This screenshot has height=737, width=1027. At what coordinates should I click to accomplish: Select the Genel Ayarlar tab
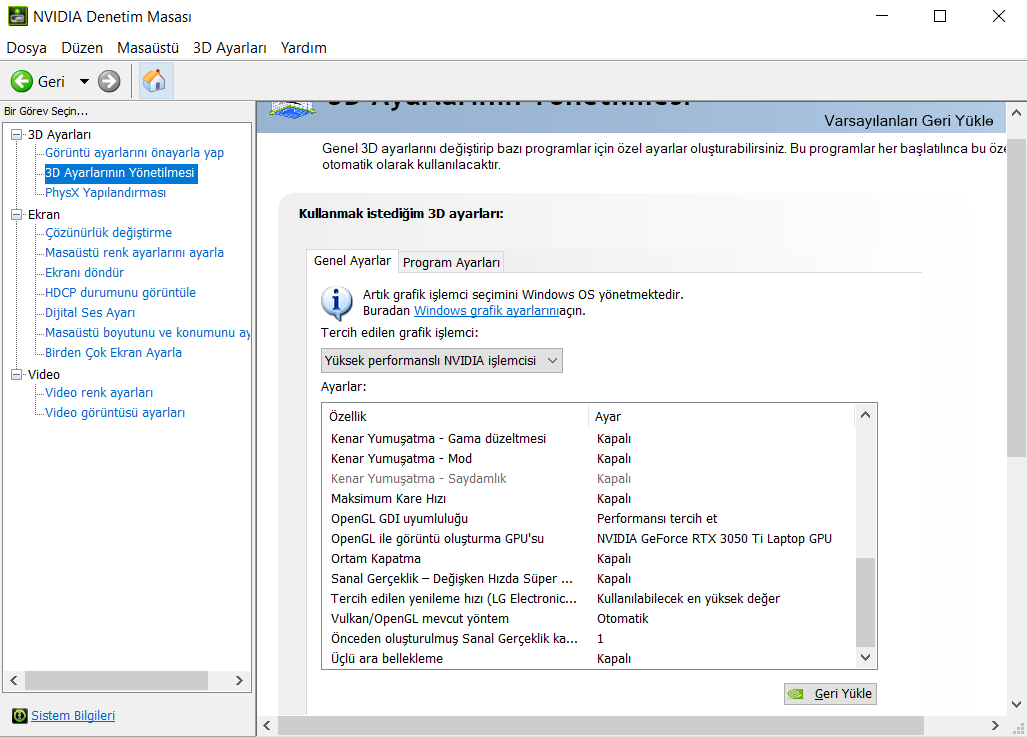coord(352,260)
